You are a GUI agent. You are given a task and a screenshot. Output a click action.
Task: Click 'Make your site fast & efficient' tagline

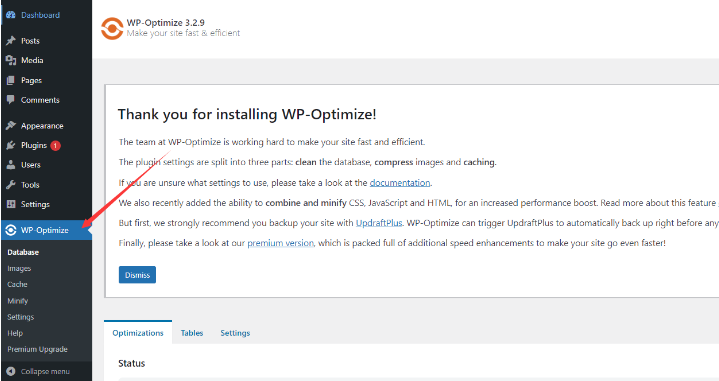(183, 33)
